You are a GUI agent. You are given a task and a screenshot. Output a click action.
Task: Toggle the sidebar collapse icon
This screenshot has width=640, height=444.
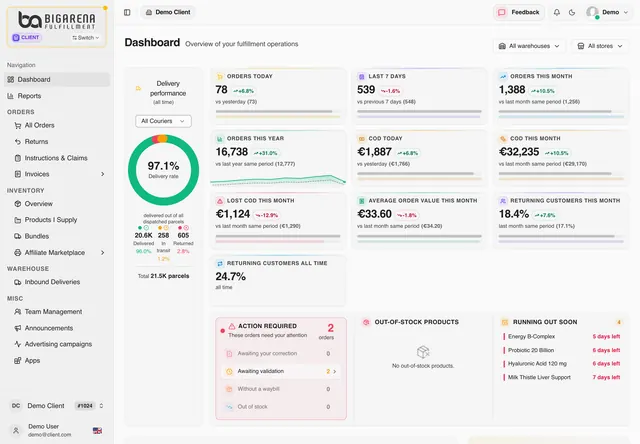pos(127,12)
